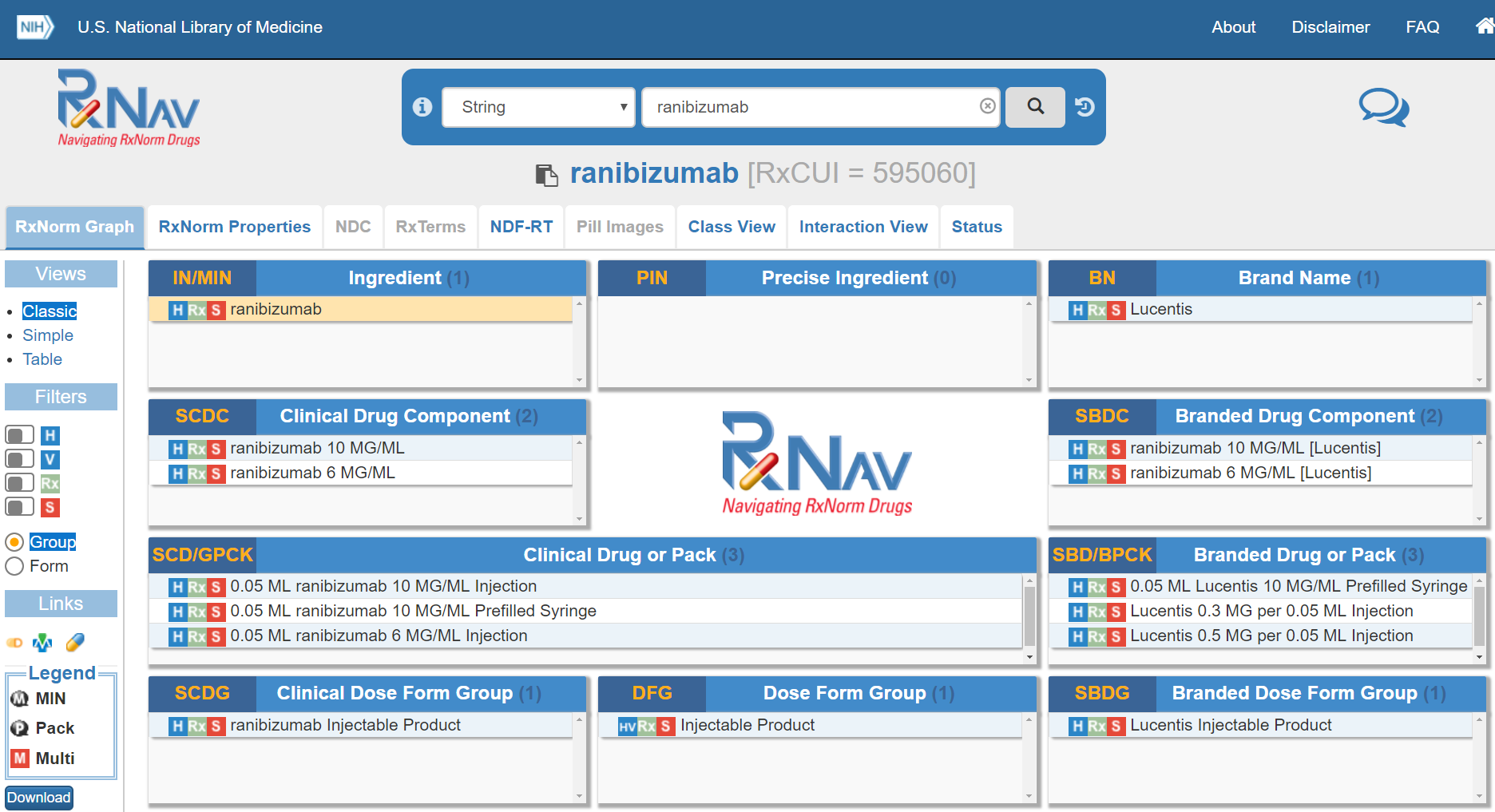Open the feedback chat bubbles icon
Screen dimensions: 1495x812
[1384, 107]
